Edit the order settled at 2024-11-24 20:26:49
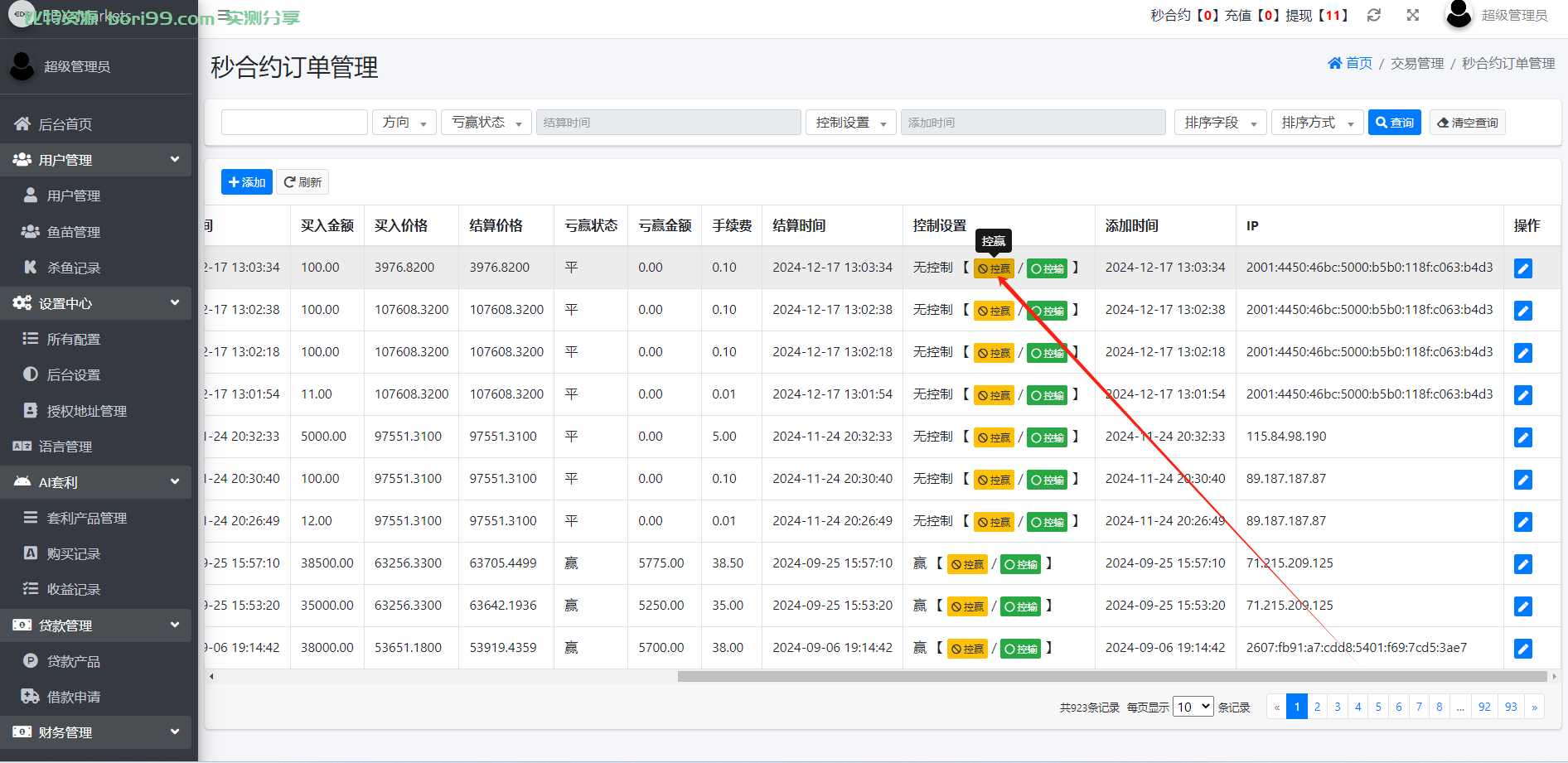Image resolution: width=1568 pixels, height=763 pixels. 1523,522
